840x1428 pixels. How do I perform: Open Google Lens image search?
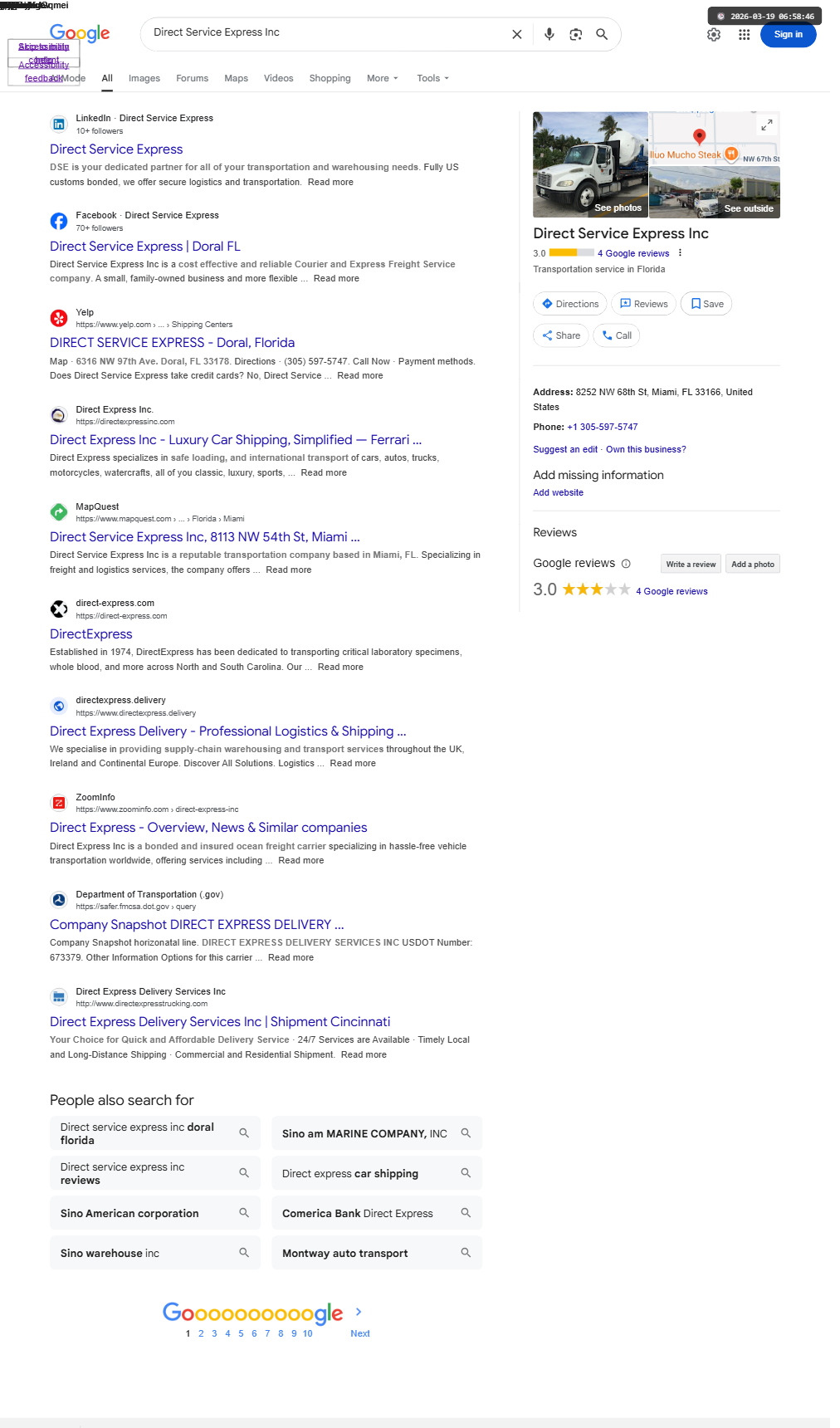pyautogui.click(x=575, y=35)
